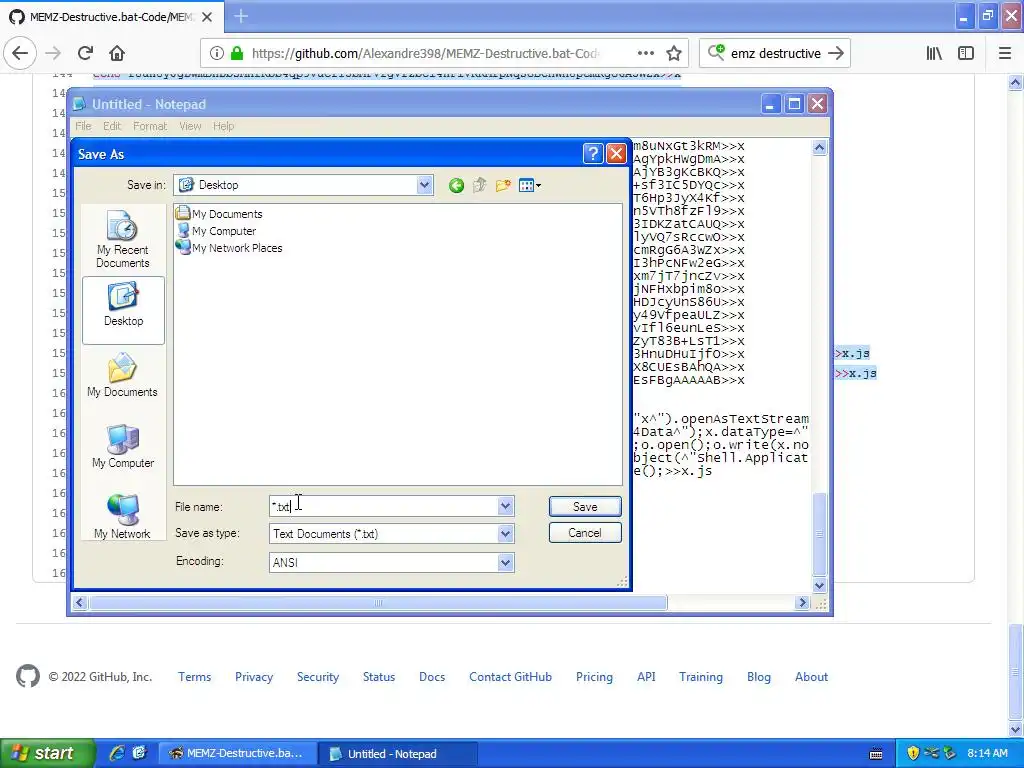1024x768 pixels.
Task: Close the Save As dialog
Action: (616, 153)
